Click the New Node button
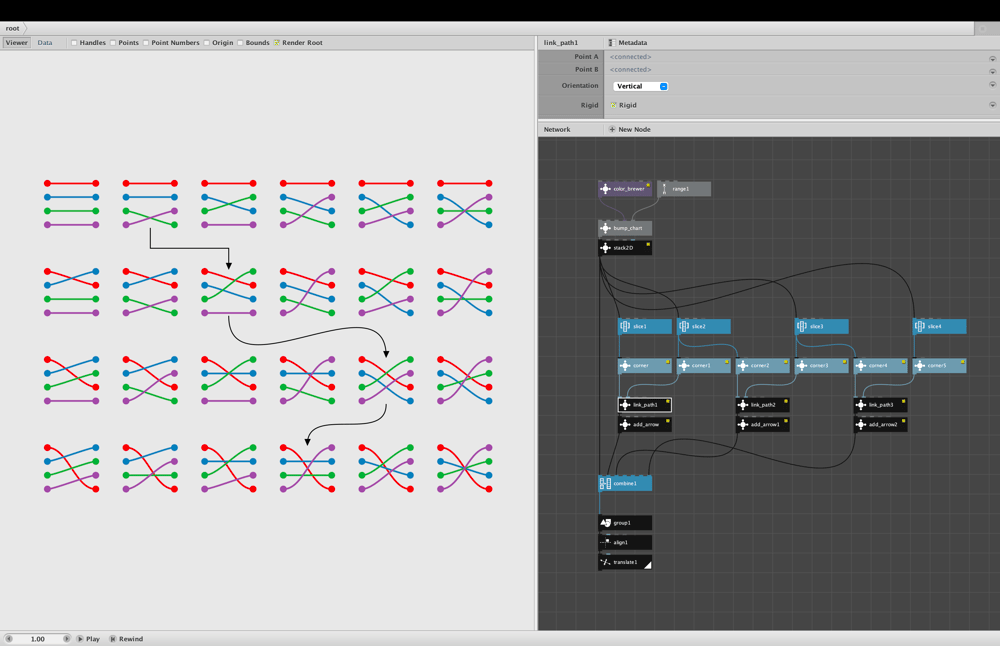 pyautogui.click(x=629, y=129)
